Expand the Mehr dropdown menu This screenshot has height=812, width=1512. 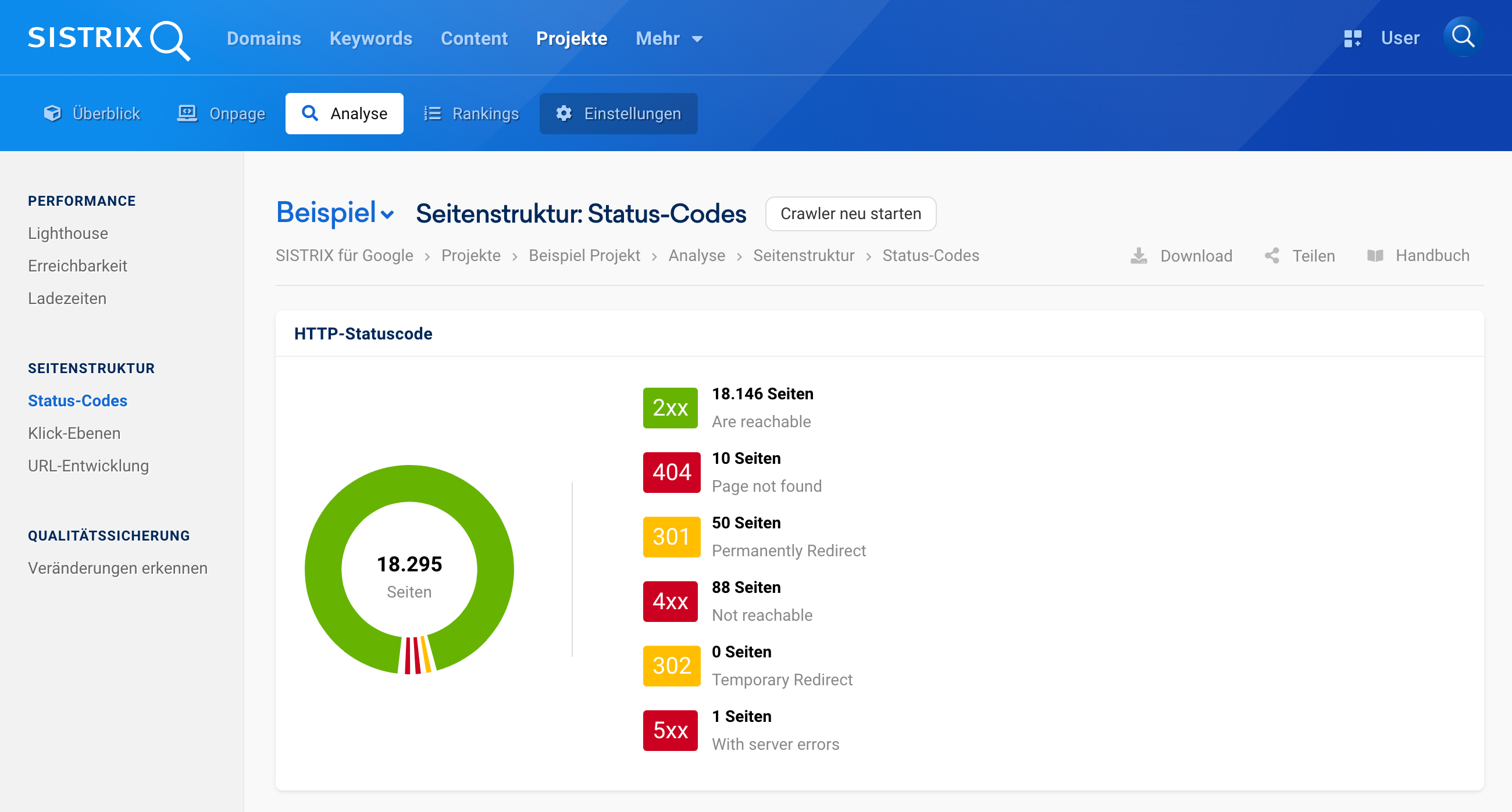[669, 39]
